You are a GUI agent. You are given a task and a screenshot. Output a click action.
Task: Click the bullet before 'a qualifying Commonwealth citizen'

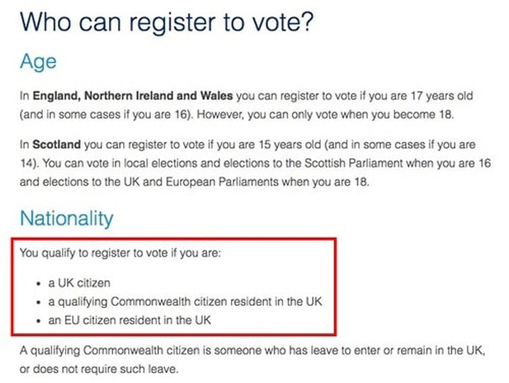pos(39,303)
